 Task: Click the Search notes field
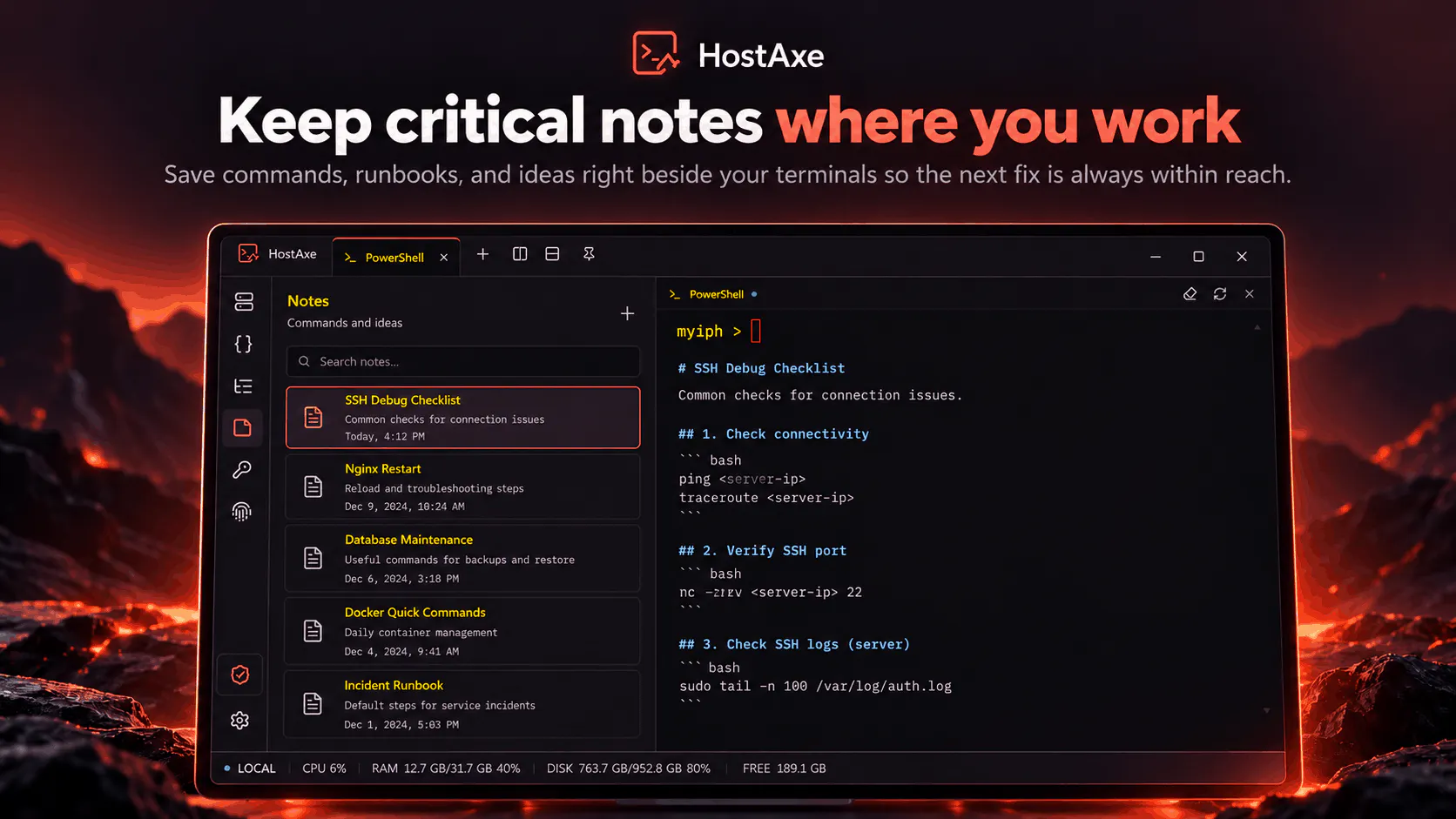(x=463, y=361)
